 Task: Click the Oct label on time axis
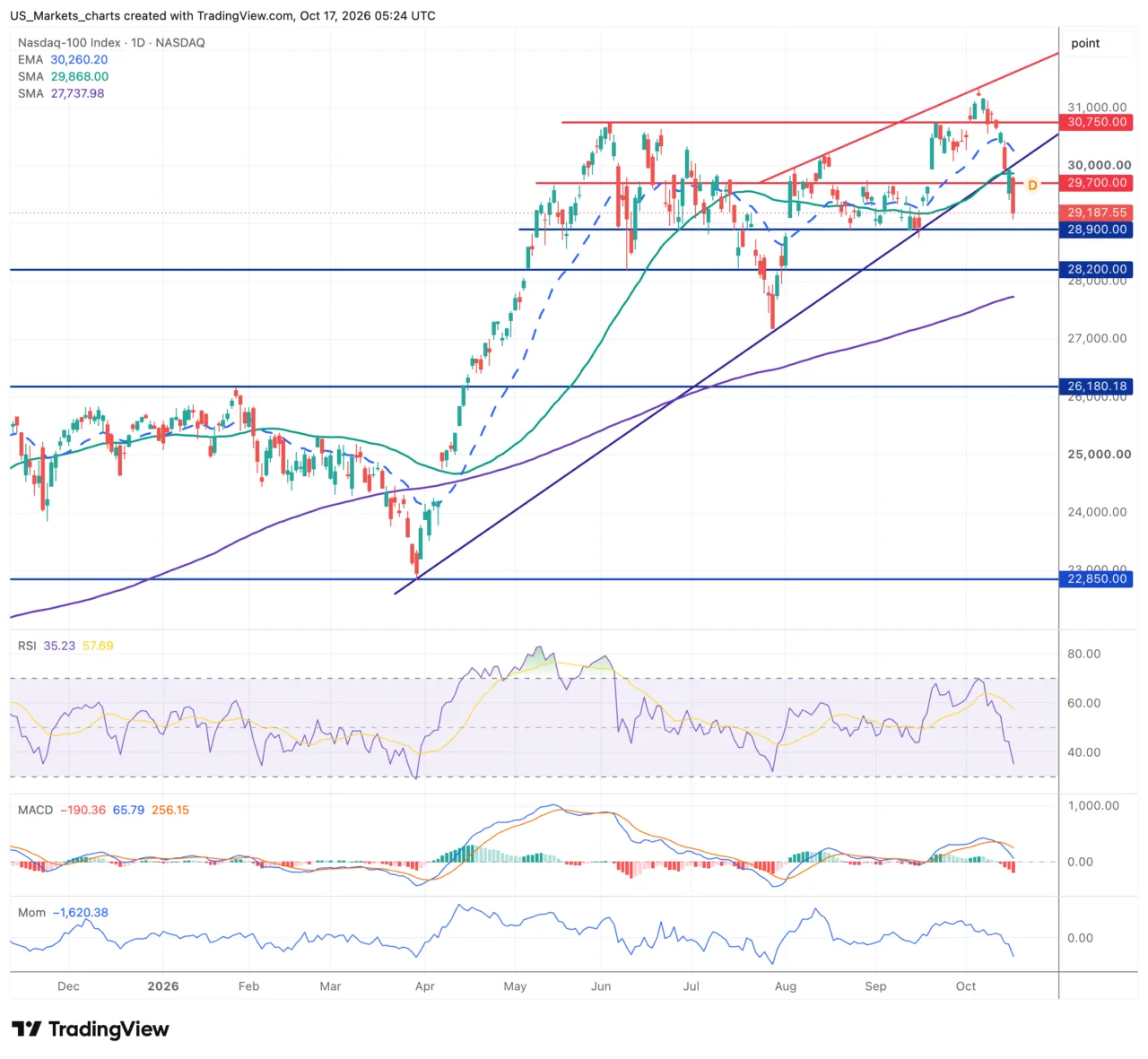coord(966,985)
